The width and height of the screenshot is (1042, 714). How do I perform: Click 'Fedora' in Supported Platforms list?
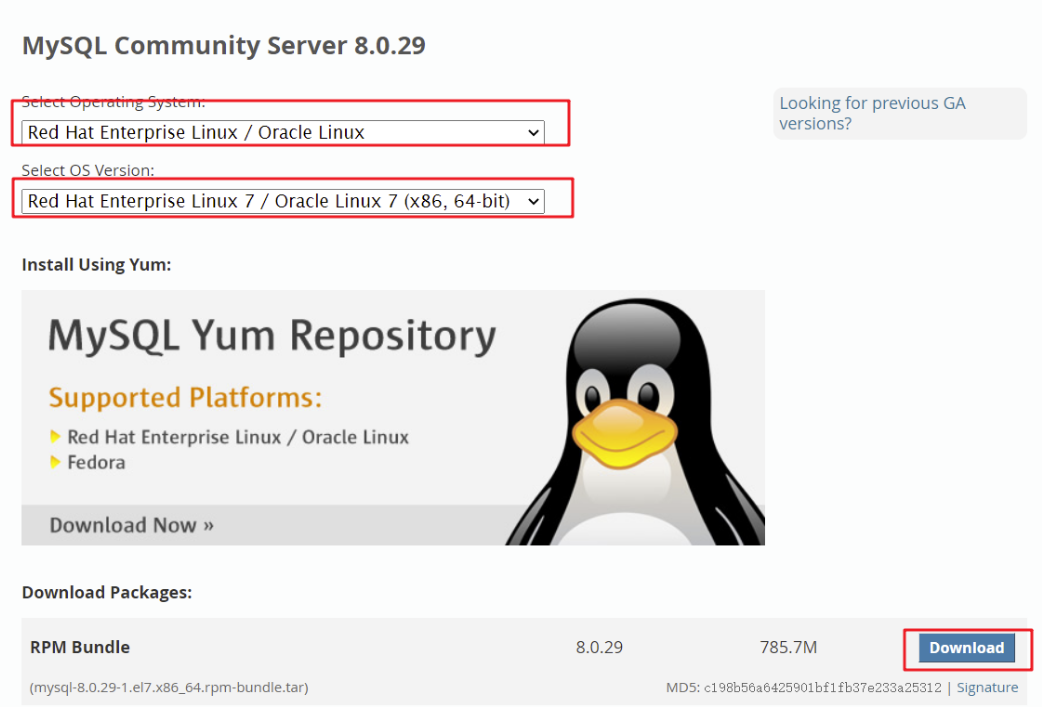(96, 462)
